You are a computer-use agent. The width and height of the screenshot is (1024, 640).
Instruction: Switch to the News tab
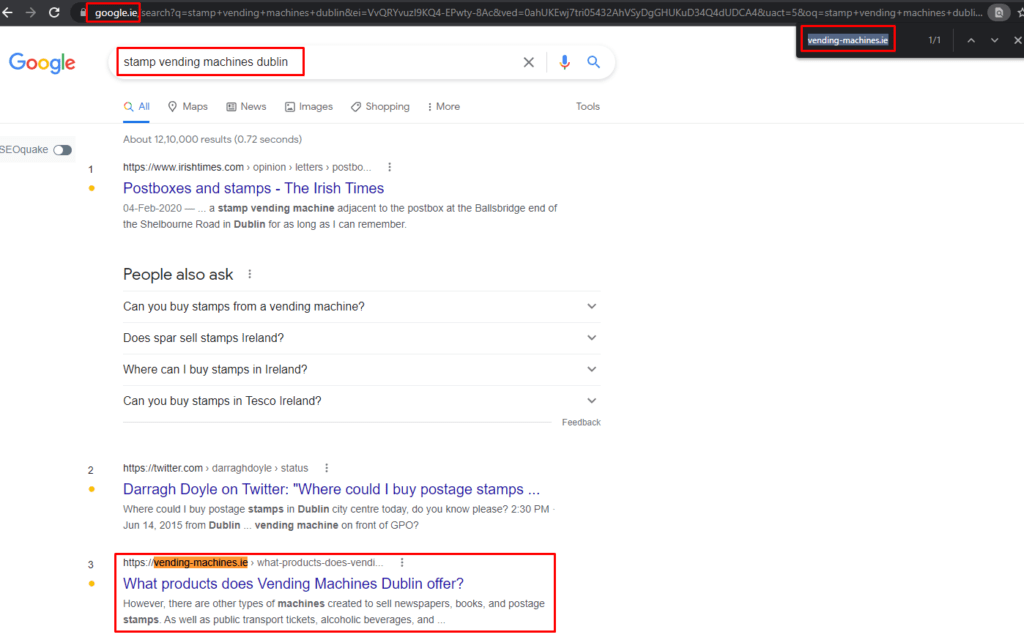[x=246, y=106]
